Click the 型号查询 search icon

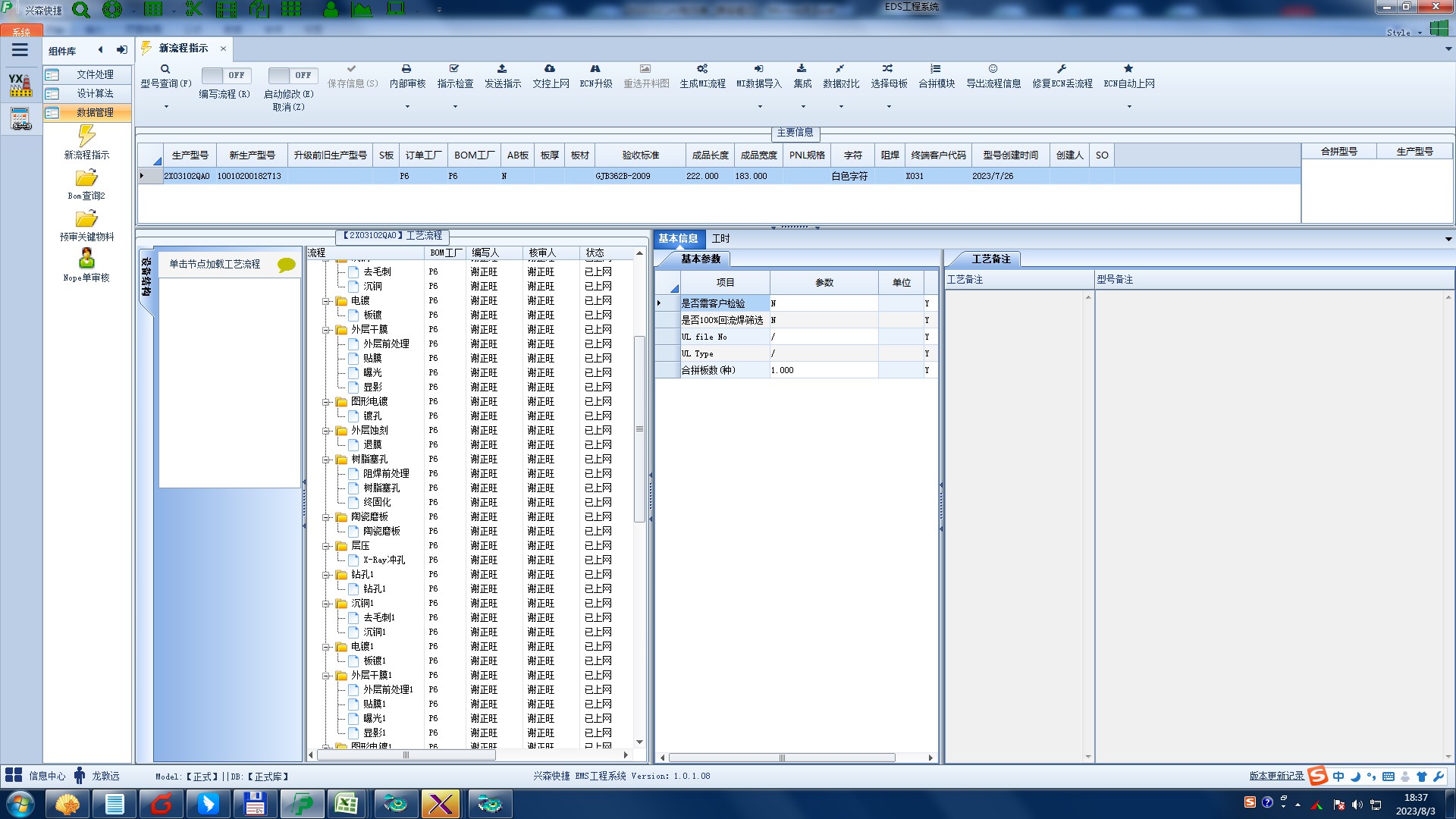[165, 69]
